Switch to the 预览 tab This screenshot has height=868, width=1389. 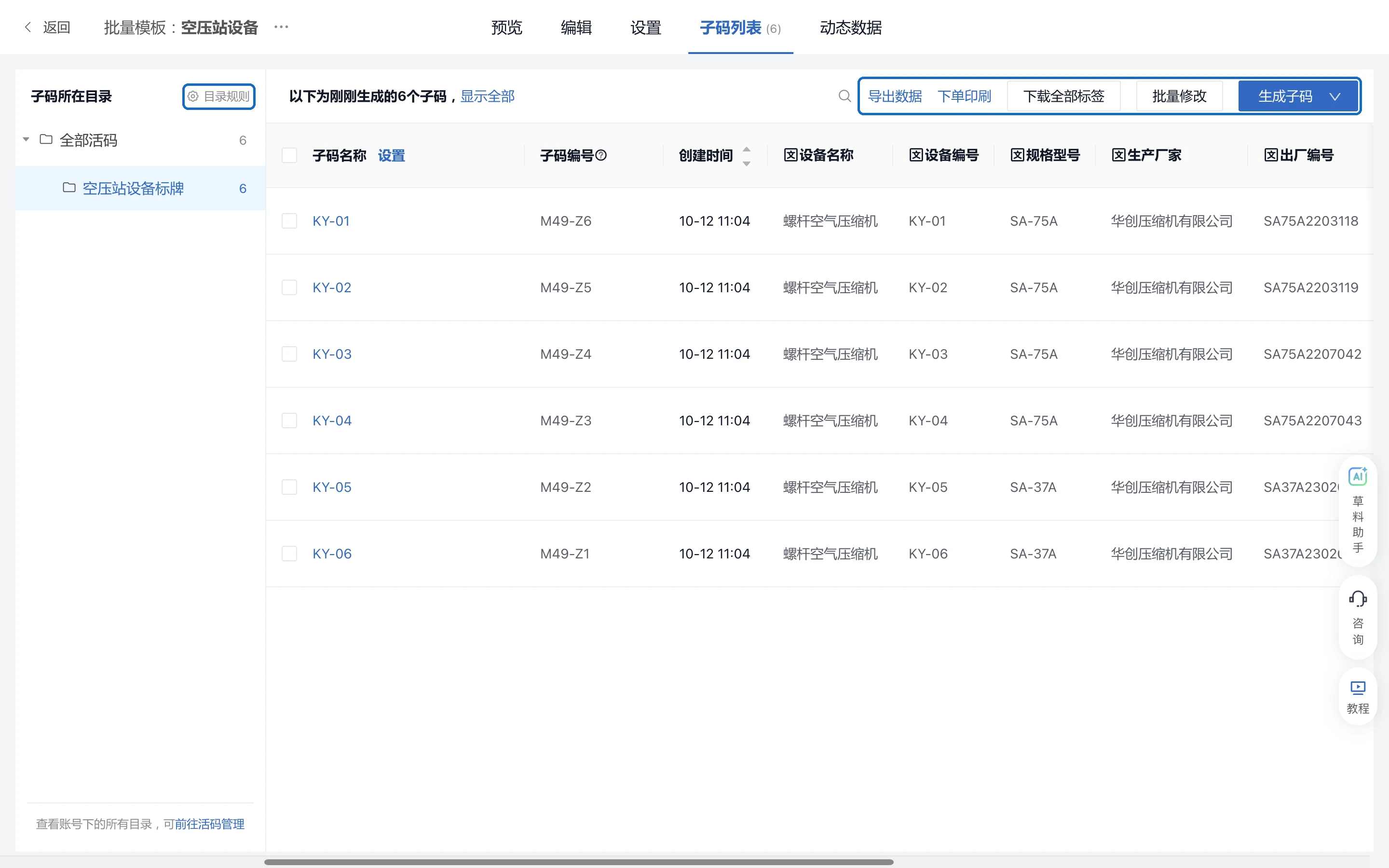506,27
